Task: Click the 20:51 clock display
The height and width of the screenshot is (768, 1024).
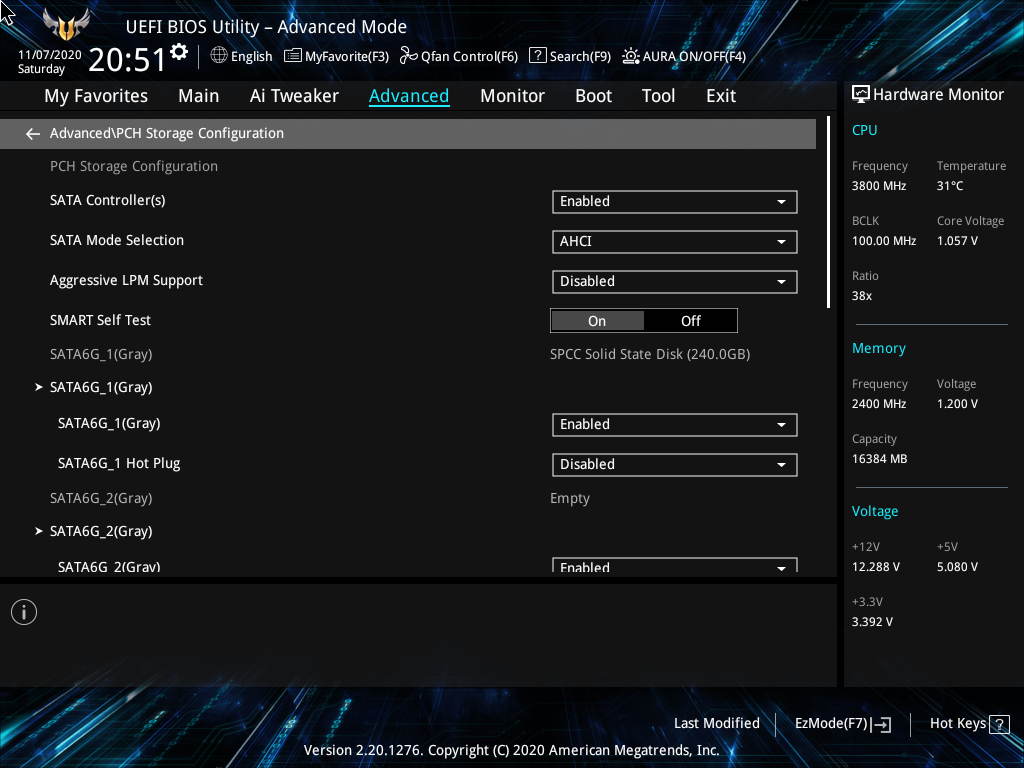Action: coord(127,59)
